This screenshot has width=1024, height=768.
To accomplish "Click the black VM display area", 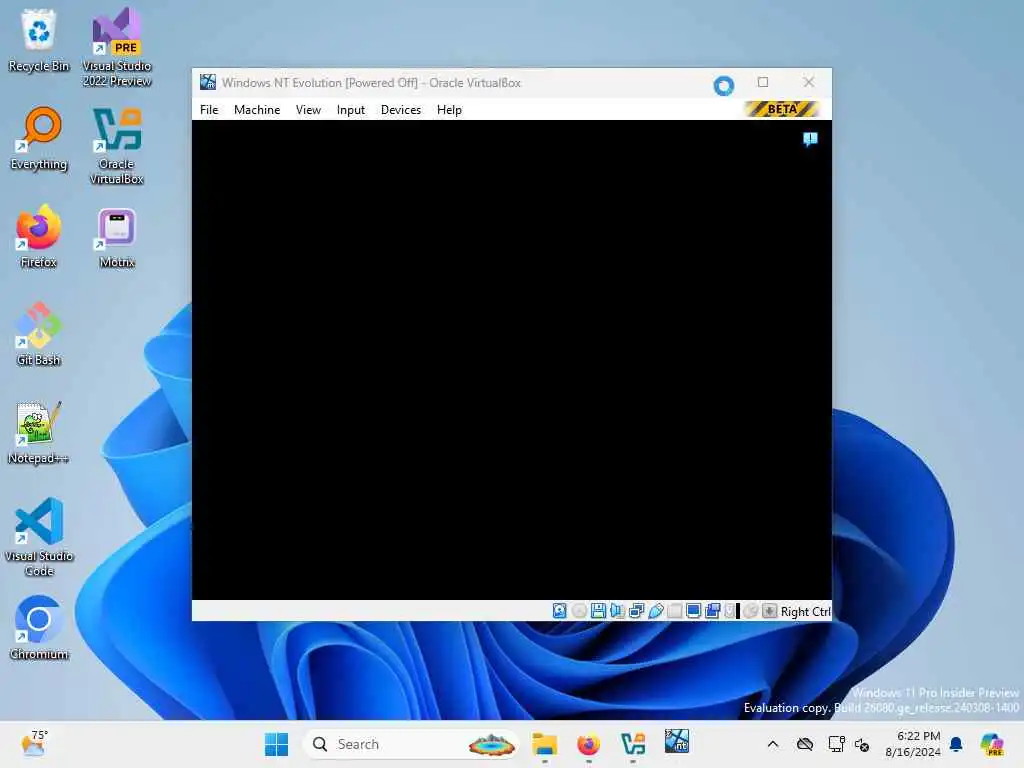I will (511, 360).
